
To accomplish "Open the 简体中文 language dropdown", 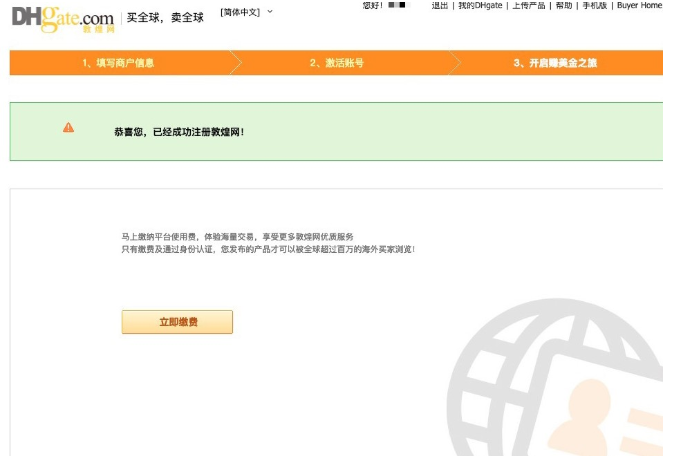I will (x=246, y=12).
